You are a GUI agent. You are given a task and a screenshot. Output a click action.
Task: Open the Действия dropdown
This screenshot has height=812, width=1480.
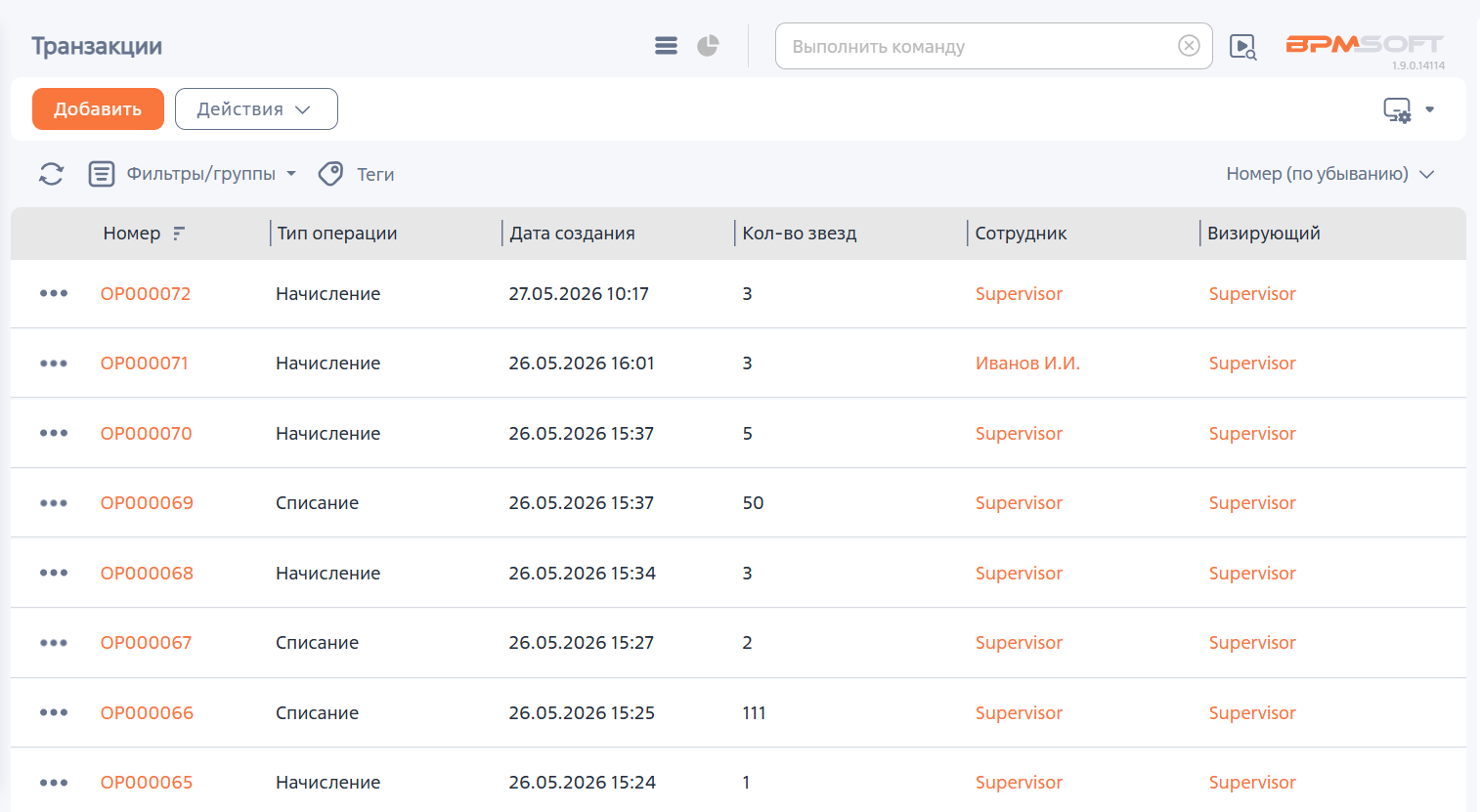click(256, 108)
